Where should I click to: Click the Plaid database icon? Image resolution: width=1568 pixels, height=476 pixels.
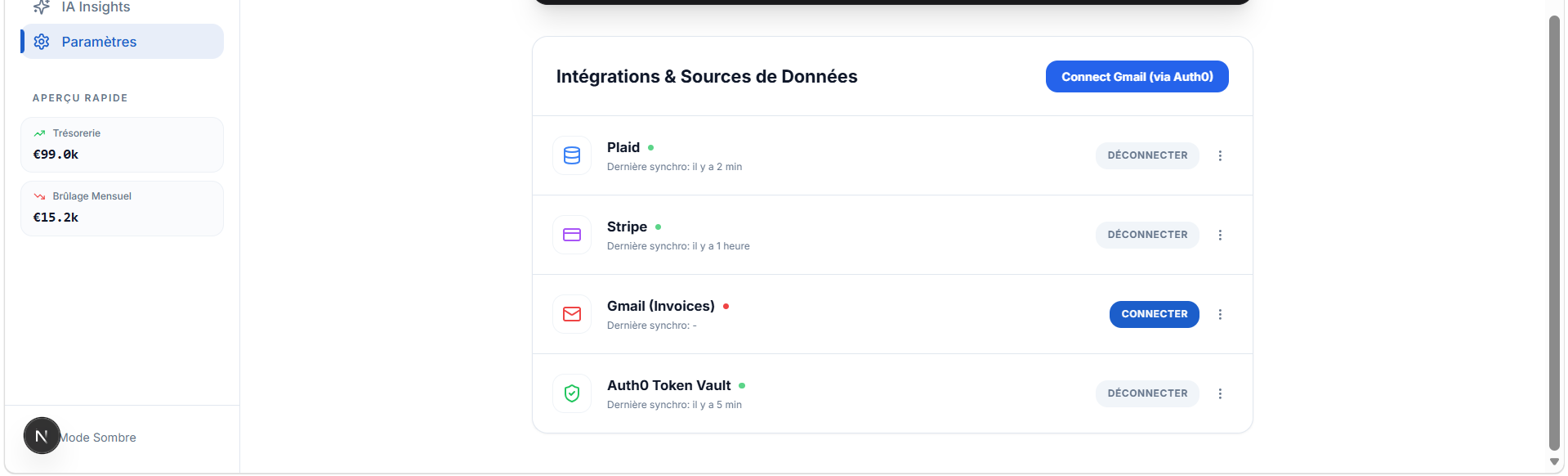click(x=572, y=155)
